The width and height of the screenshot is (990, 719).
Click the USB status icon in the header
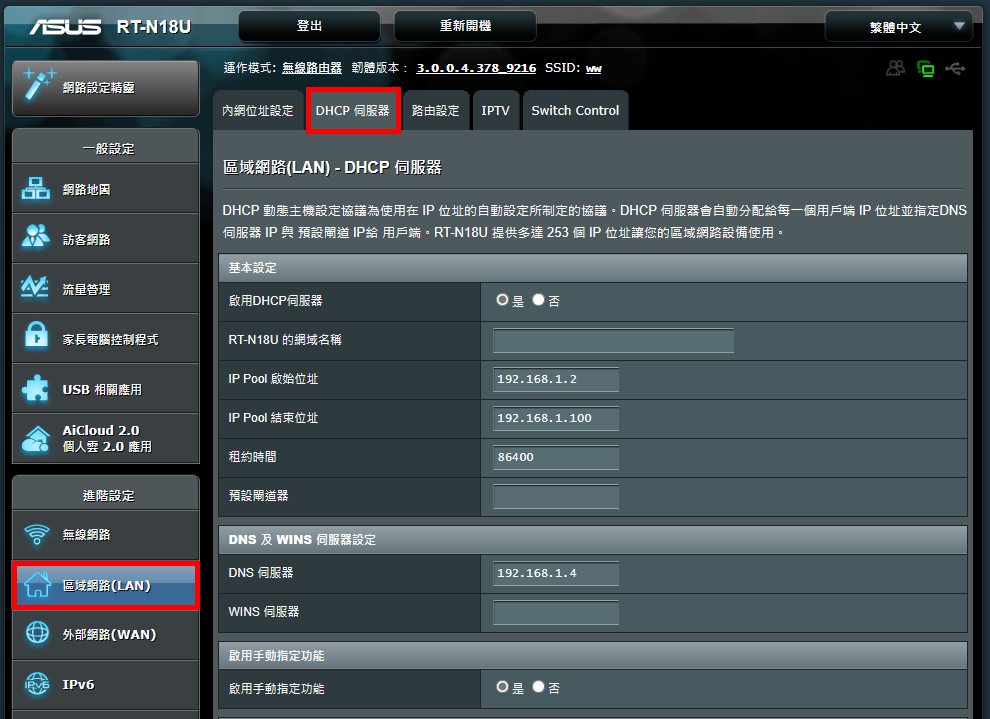click(956, 67)
